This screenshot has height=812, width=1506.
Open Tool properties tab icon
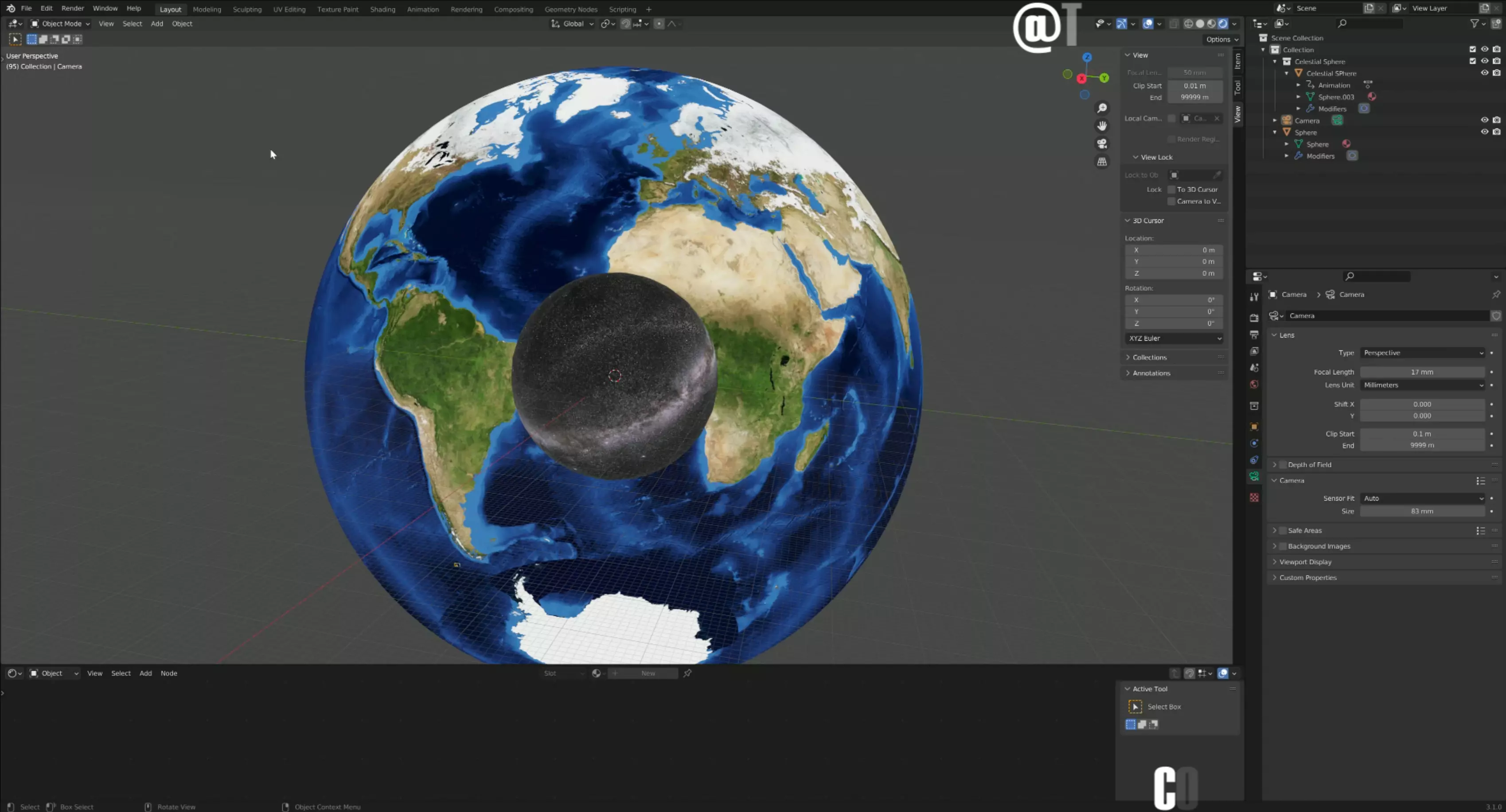point(1253,297)
